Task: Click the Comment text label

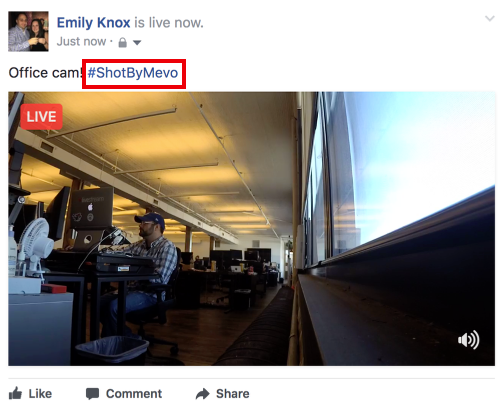Action: (134, 394)
